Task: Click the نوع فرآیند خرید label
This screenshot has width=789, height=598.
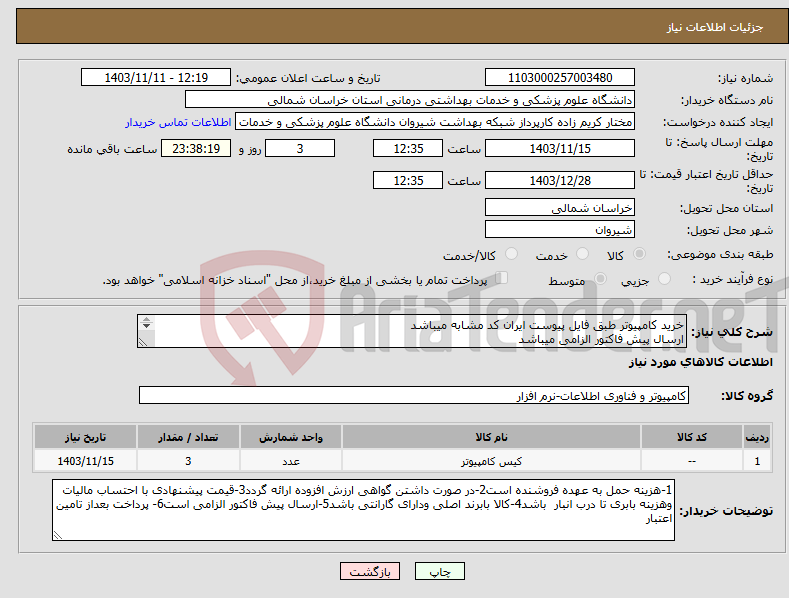Action: [733, 279]
